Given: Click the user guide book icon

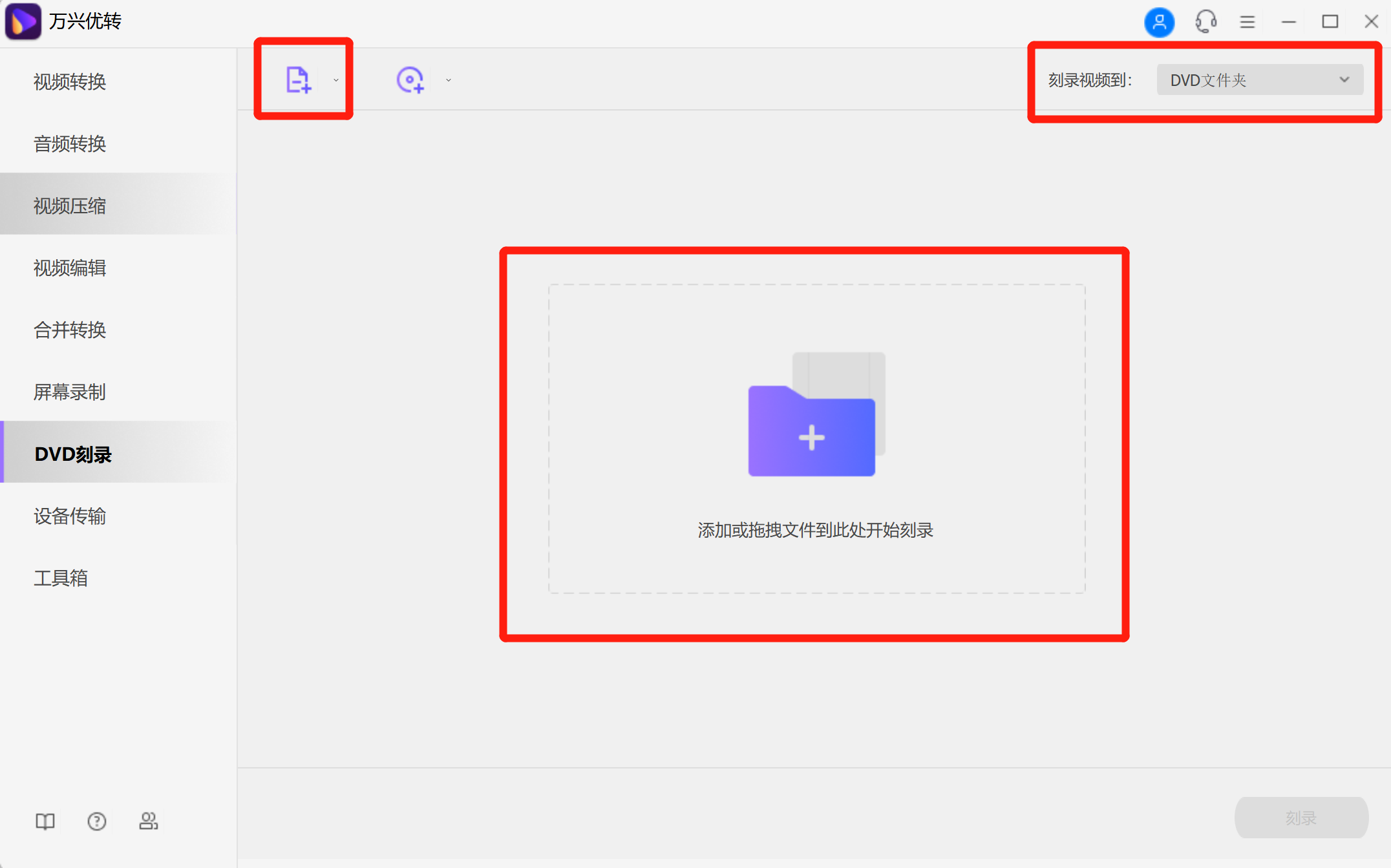Looking at the screenshot, I should point(44,821).
